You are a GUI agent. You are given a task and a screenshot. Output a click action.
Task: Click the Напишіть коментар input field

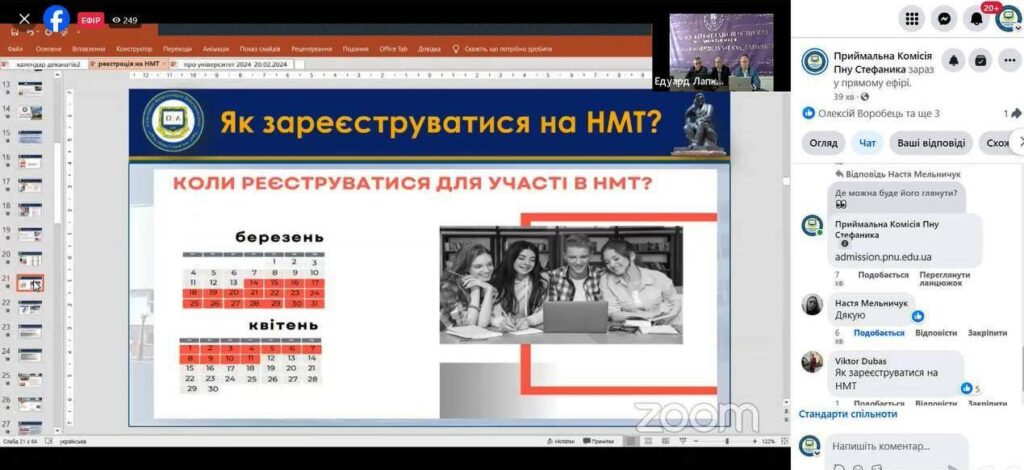(894, 446)
